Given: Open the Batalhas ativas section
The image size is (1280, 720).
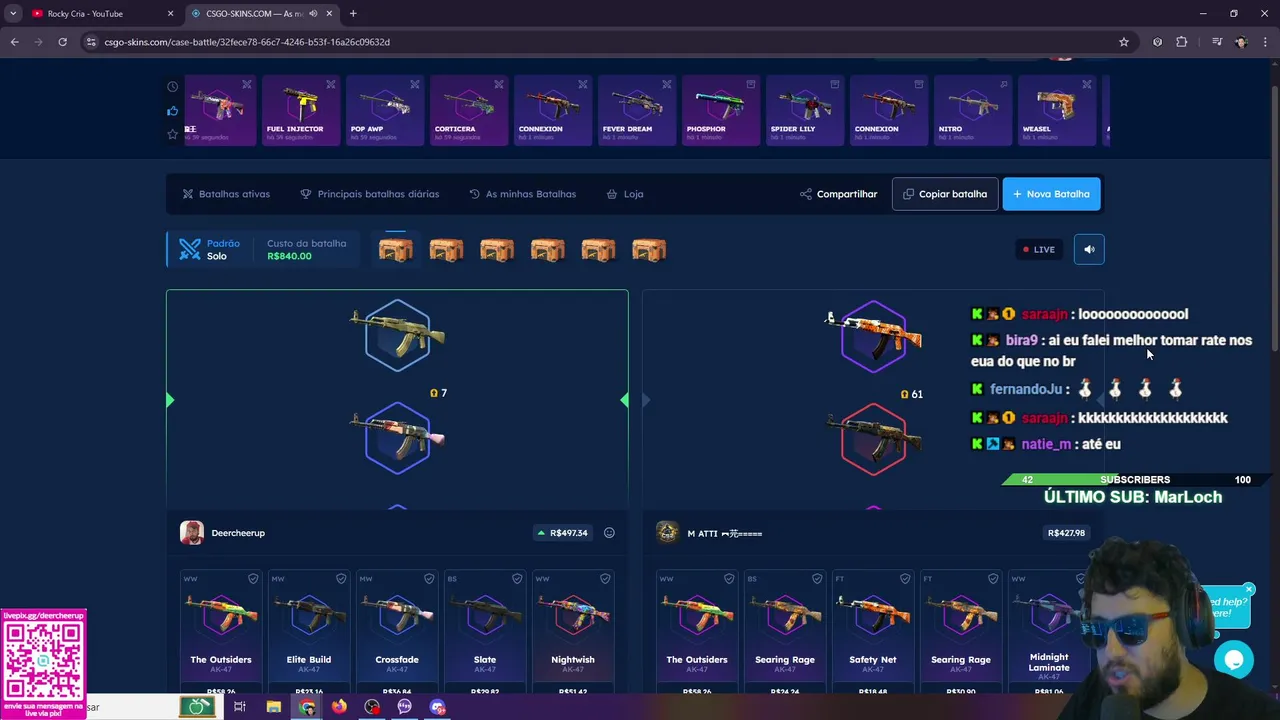Looking at the screenshot, I should click(x=226, y=194).
